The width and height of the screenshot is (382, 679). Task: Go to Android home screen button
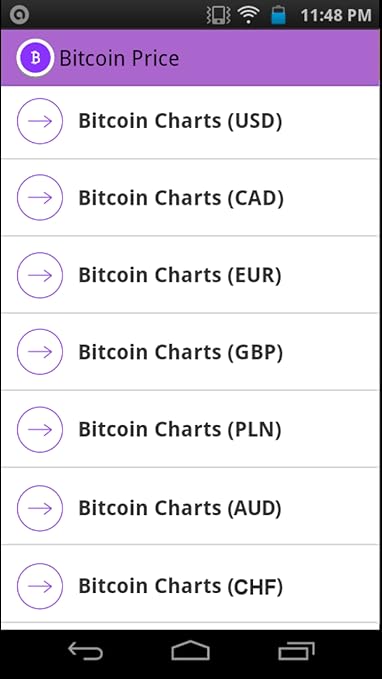click(191, 651)
